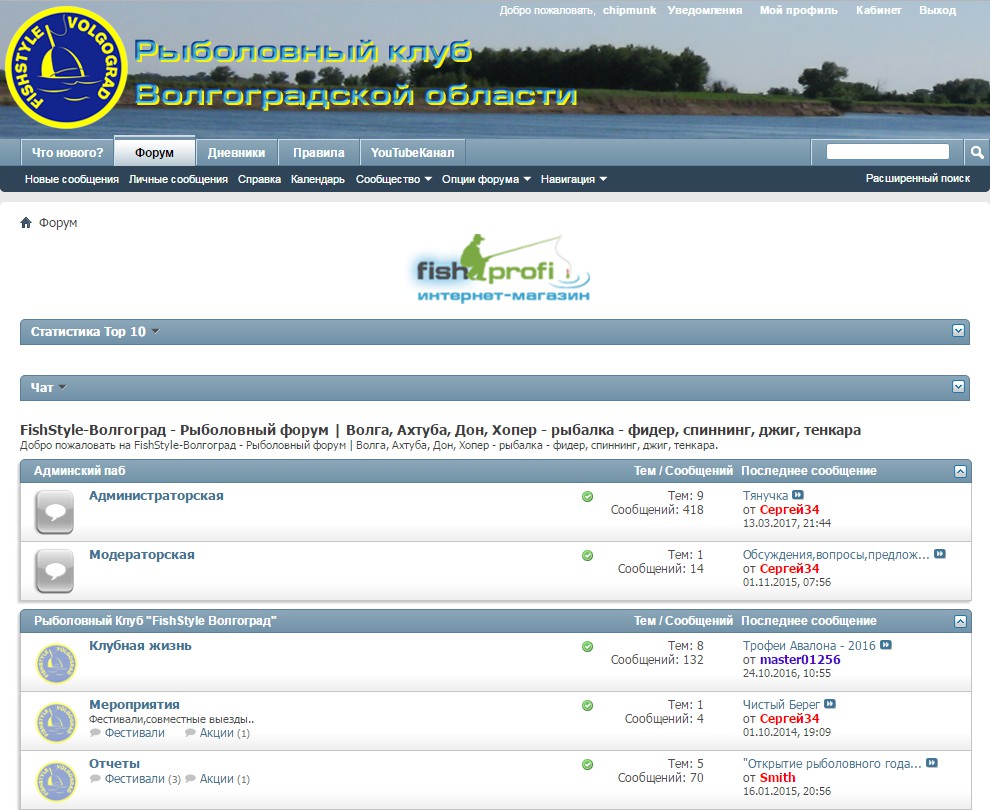Click the FishStyle Volgograd round logo
Image resolution: width=990 pixels, height=810 pixels.
pyautogui.click(x=66, y=68)
